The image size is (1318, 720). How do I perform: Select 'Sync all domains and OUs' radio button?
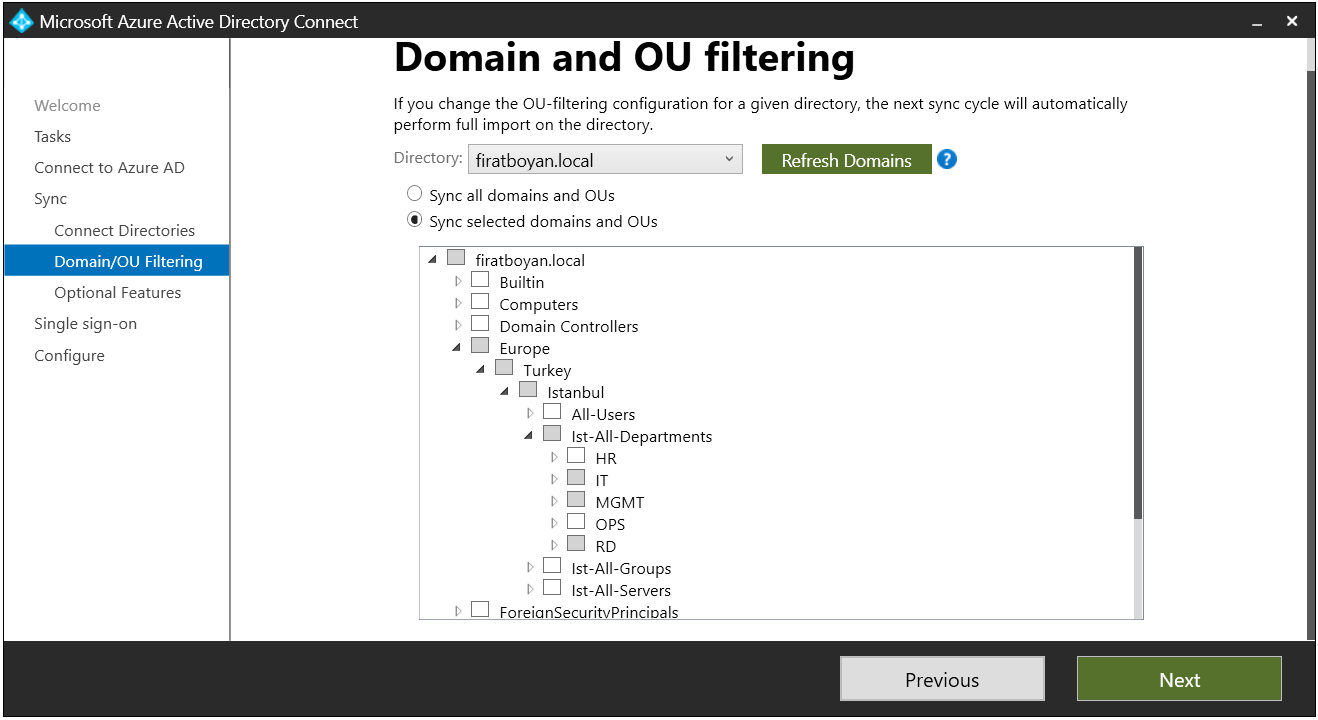pyautogui.click(x=414, y=194)
